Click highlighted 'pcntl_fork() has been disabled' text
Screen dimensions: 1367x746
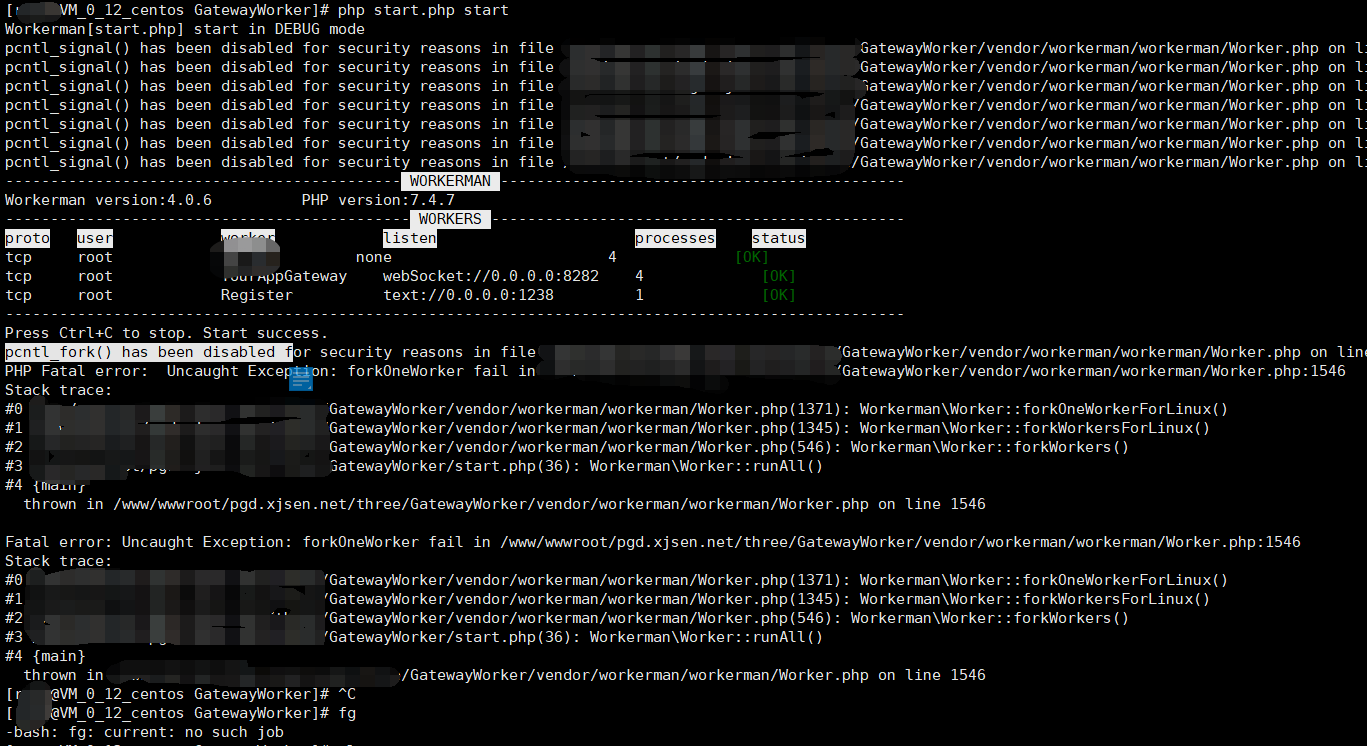(149, 352)
